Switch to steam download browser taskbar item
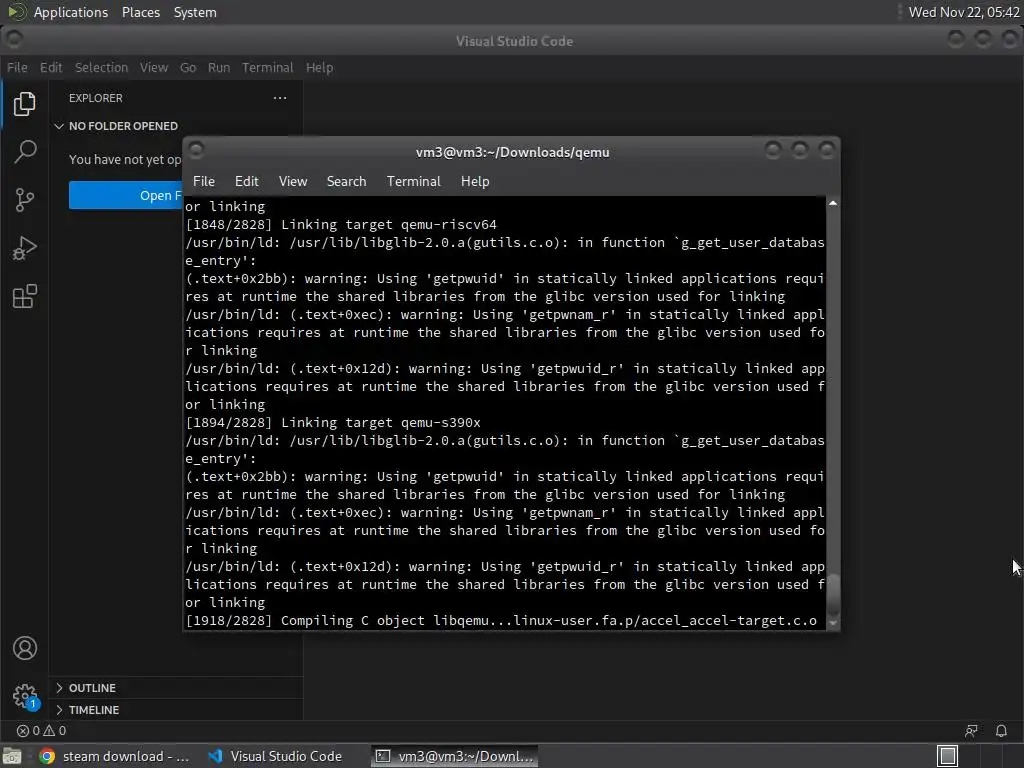 (x=114, y=756)
